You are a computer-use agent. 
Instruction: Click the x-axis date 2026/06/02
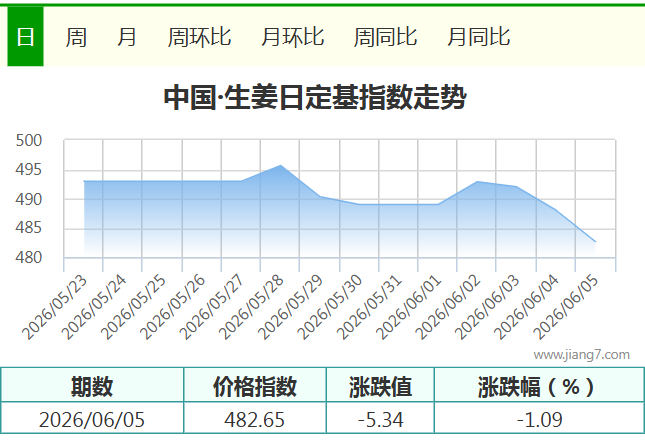(448, 307)
